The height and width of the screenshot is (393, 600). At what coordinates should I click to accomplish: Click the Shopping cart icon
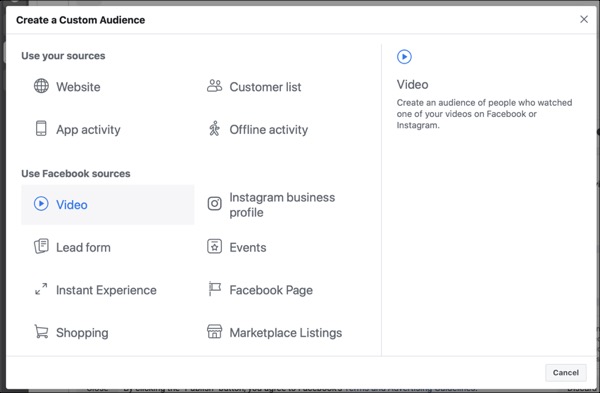point(41,331)
